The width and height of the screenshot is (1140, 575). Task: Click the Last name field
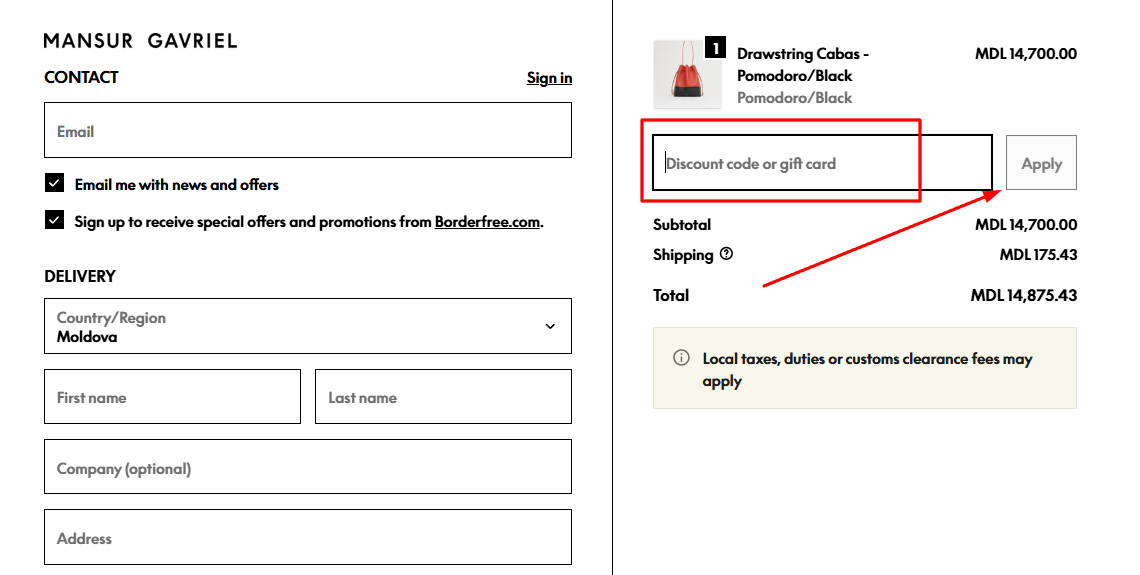(x=443, y=397)
